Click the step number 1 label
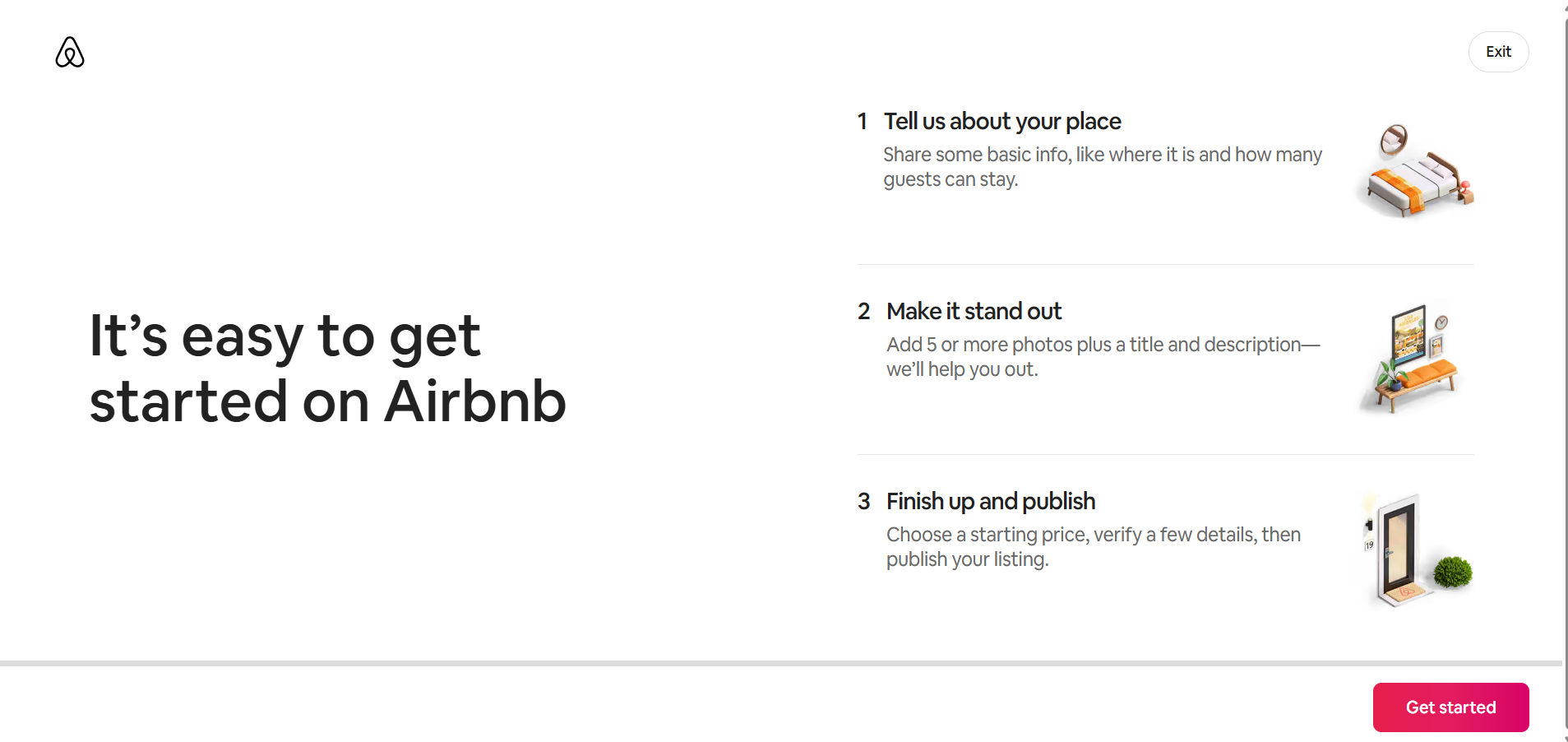Screen dimensions: 1568x742 pyautogui.click(x=863, y=122)
